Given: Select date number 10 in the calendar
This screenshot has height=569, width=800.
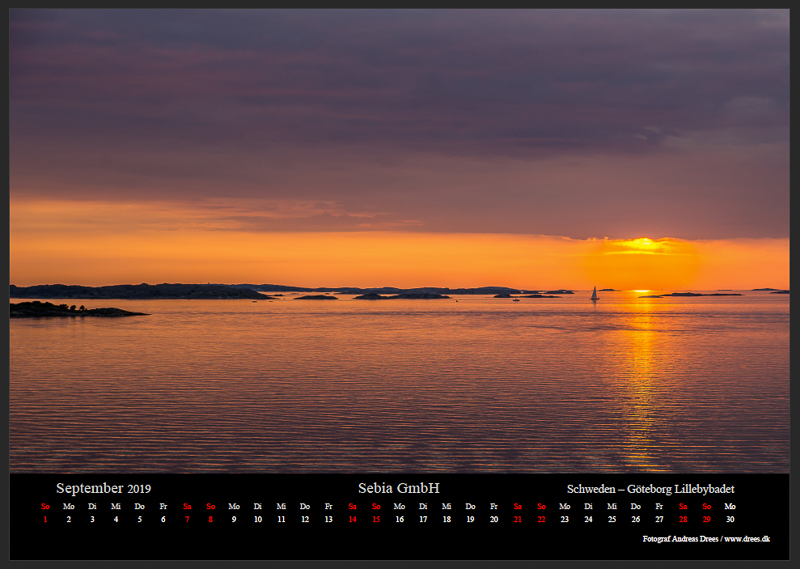Looking at the screenshot, I should point(258,519).
